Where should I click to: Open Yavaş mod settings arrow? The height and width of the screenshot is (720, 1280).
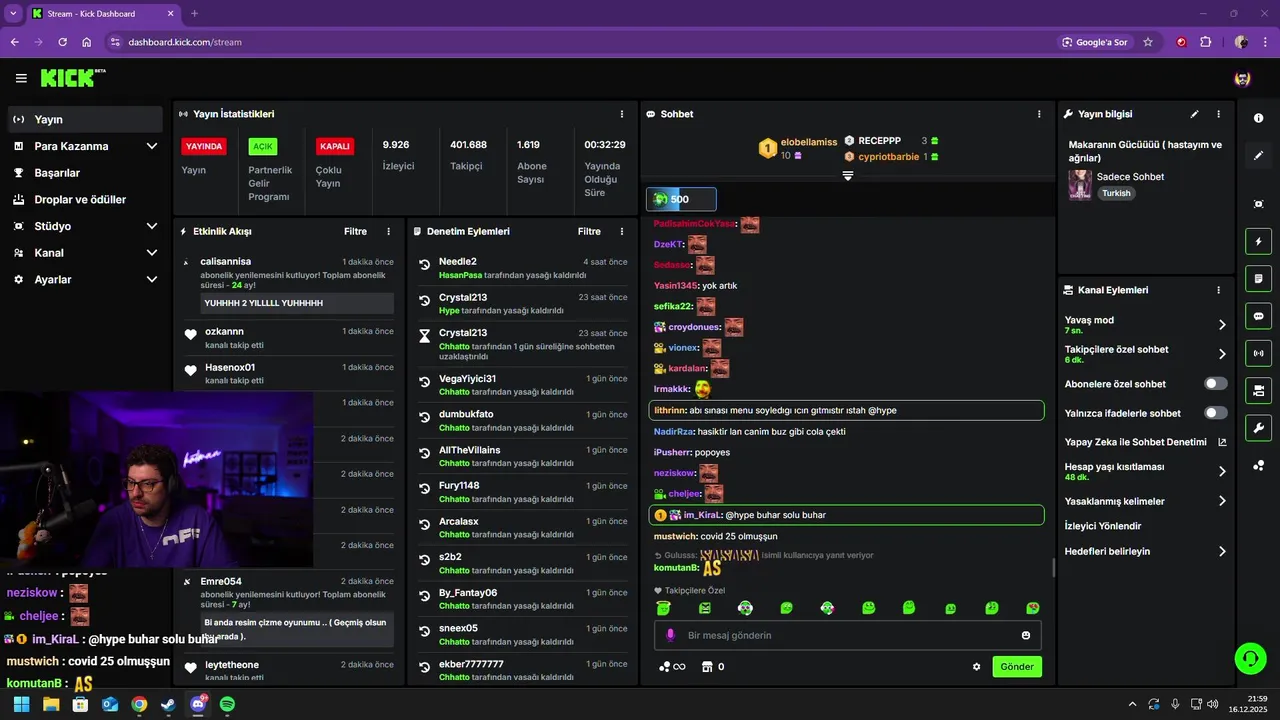point(1222,325)
